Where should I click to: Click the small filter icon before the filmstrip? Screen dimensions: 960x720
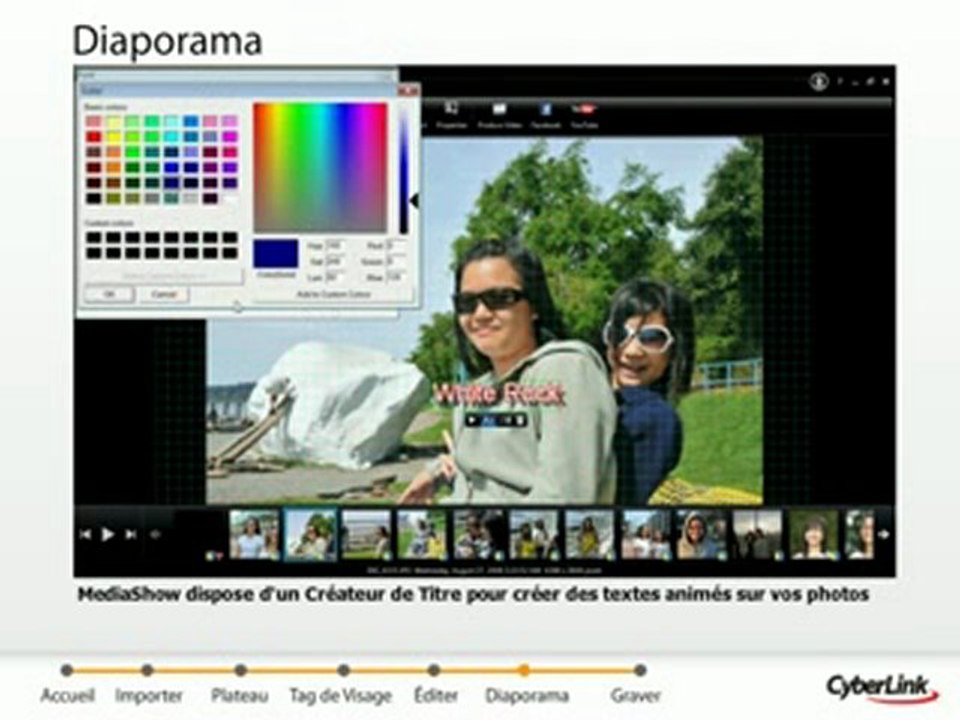[214, 556]
